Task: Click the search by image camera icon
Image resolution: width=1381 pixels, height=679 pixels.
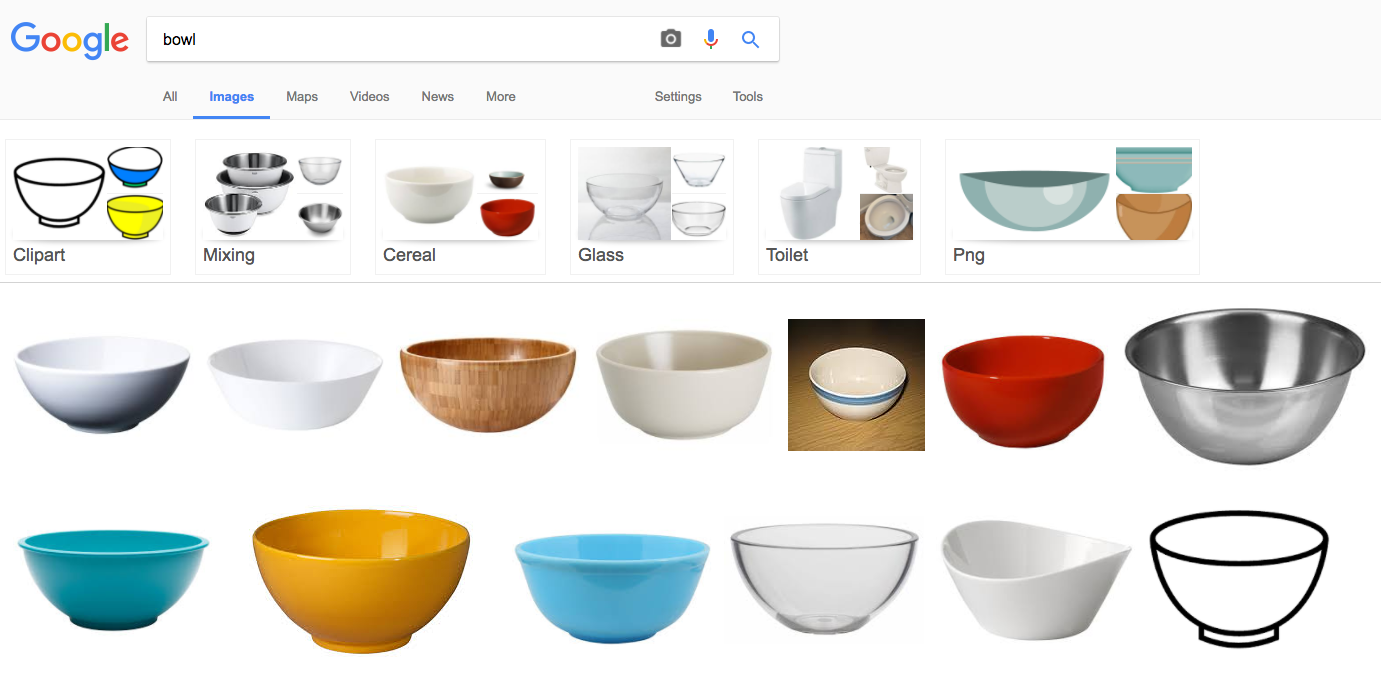Action: click(670, 38)
